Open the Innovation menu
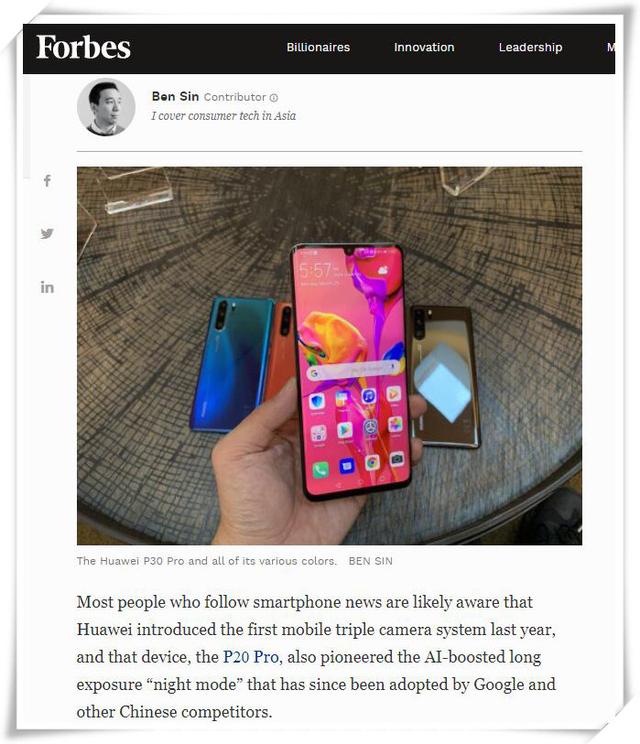This screenshot has height=744, width=640. coord(424,47)
